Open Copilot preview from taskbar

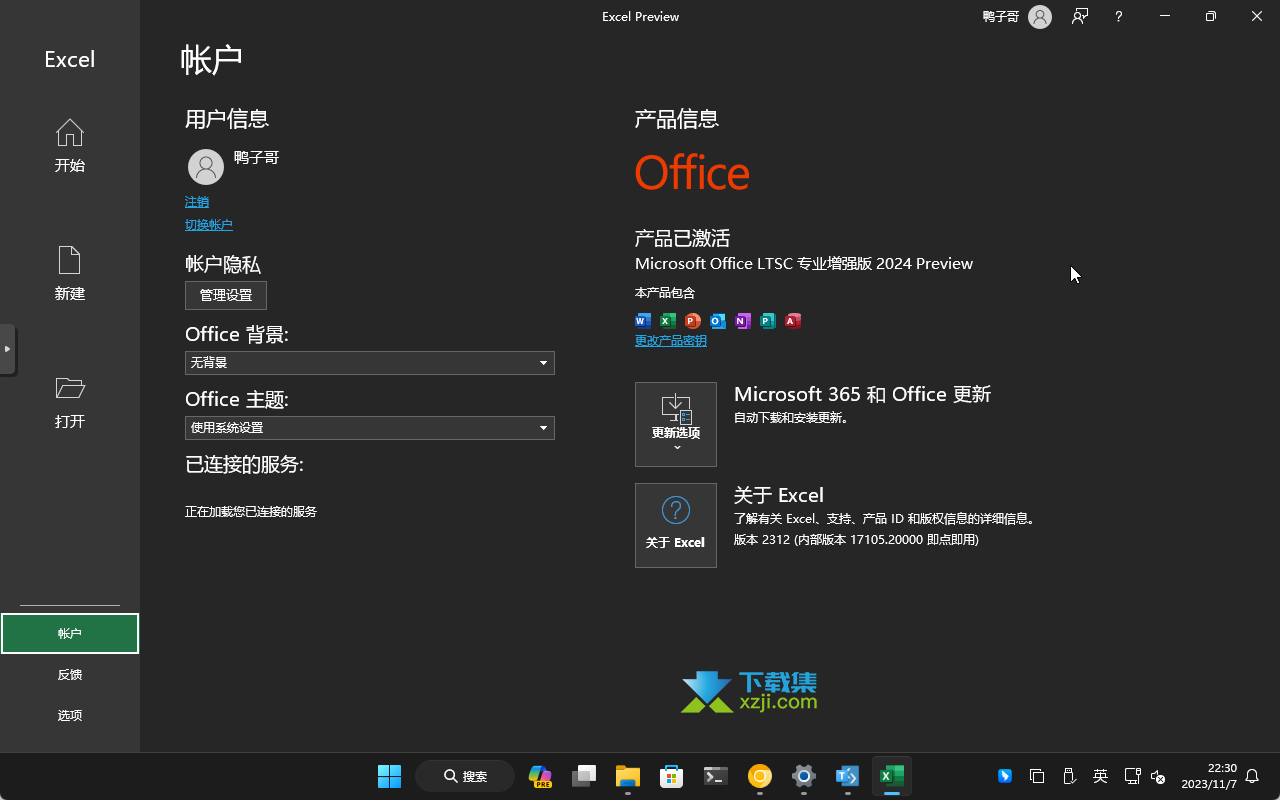pos(540,776)
